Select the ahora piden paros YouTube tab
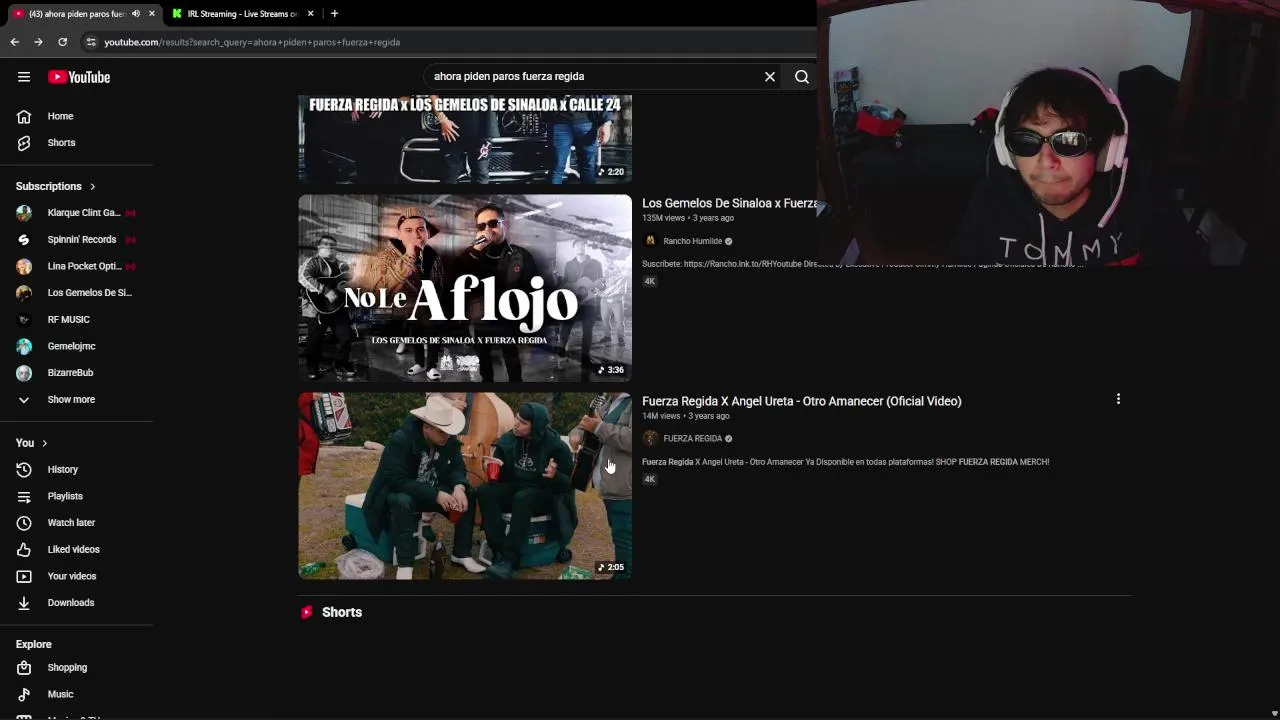This screenshot has width=1280, height=720. 76,14
